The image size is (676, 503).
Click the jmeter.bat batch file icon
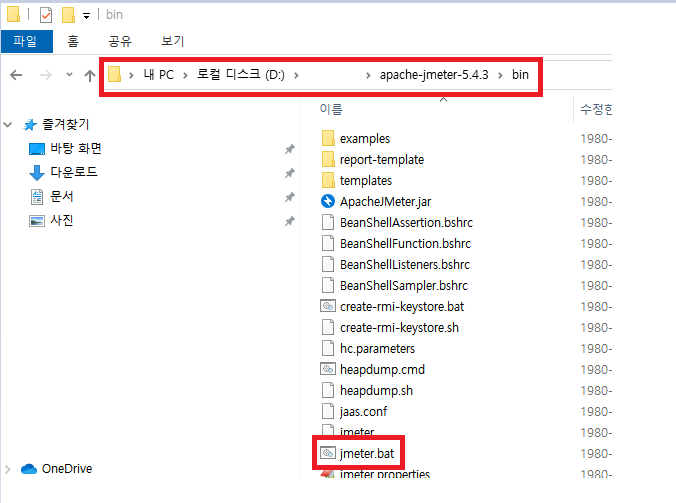pyautogui.click(x=328, y=453)
